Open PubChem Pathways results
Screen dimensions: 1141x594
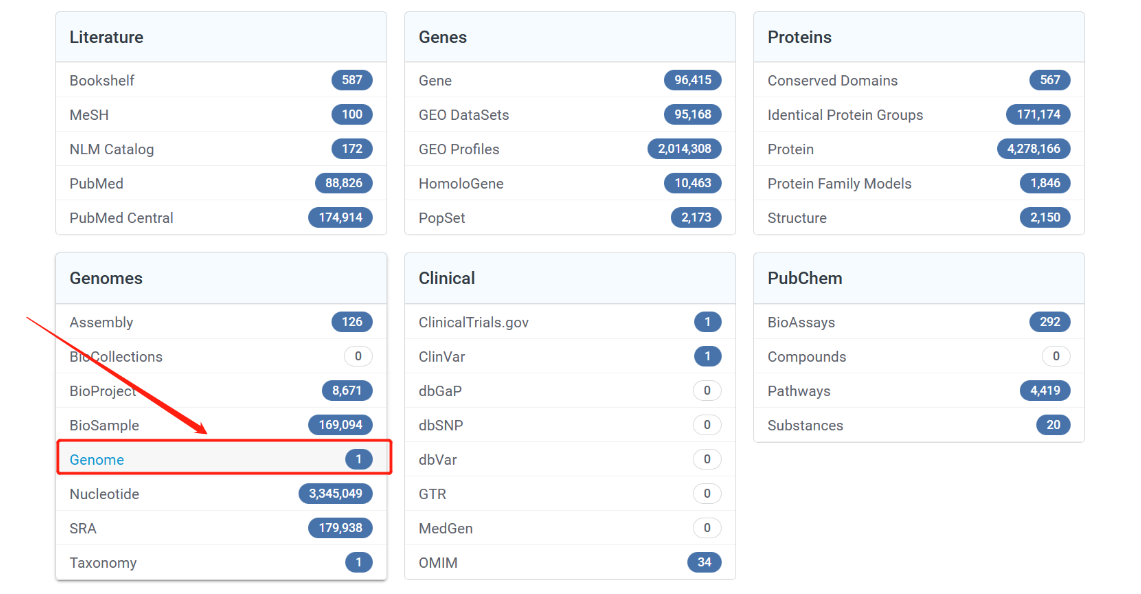799,391
